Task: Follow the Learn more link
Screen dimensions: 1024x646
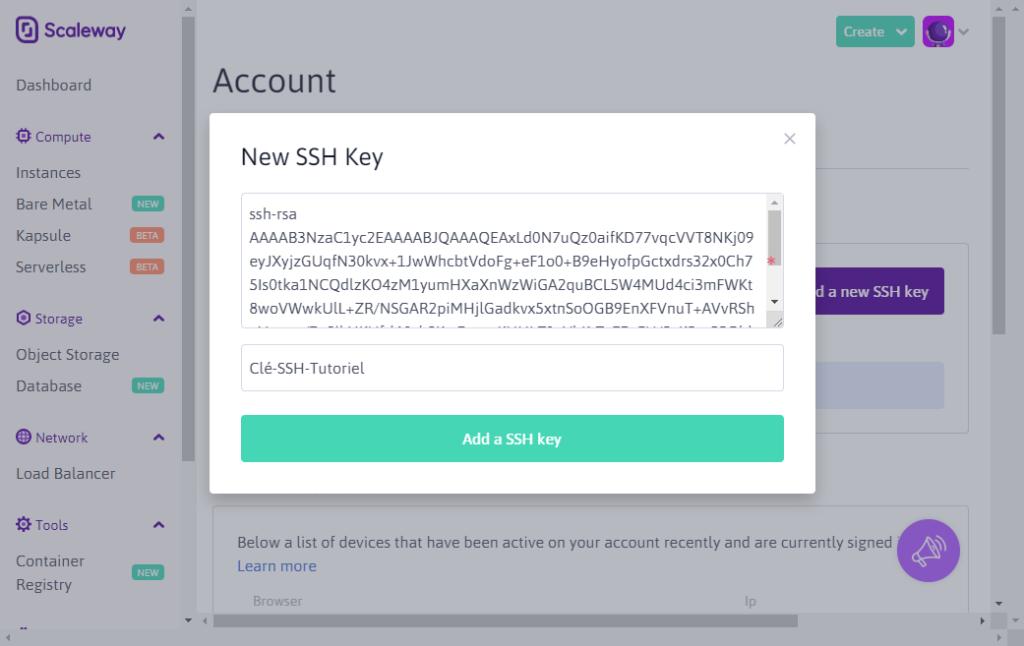Action: pyautogui.click(x=277, y=566)
